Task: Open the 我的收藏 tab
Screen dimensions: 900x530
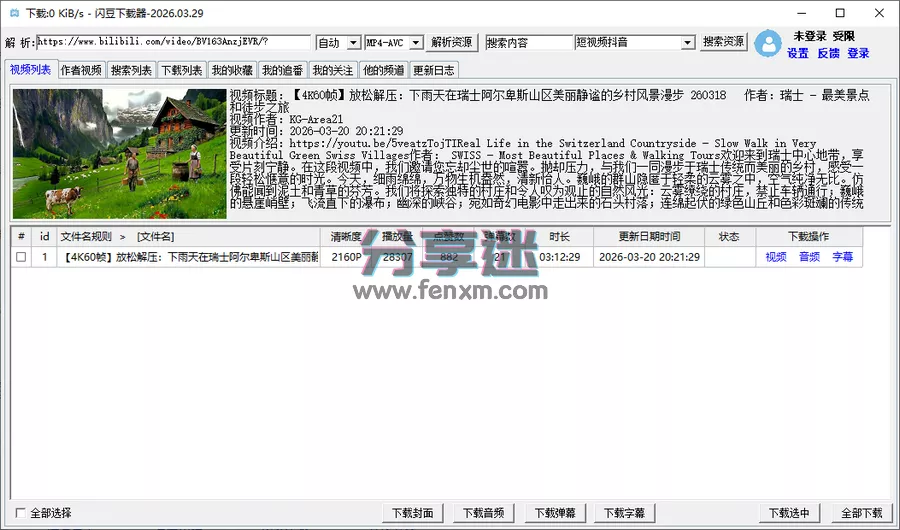Action: pyautogui.click(x=232, y=71)
